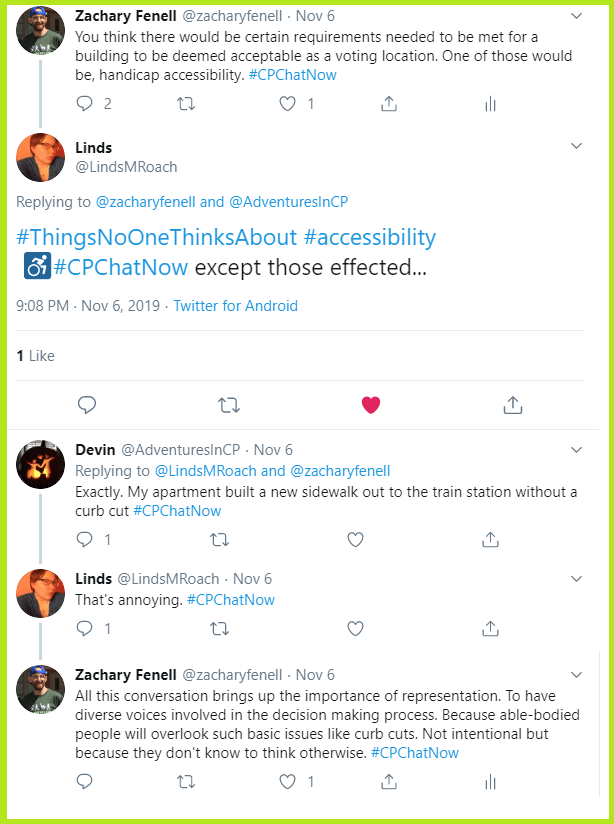This screenshot has height=824, width=614.
Task: Toggle like on Linds's "That's annoying" tweet
Action: (355, 629)
